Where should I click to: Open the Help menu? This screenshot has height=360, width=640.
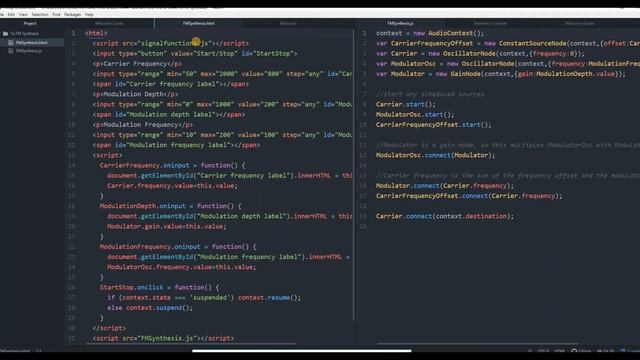coord(89,14)
